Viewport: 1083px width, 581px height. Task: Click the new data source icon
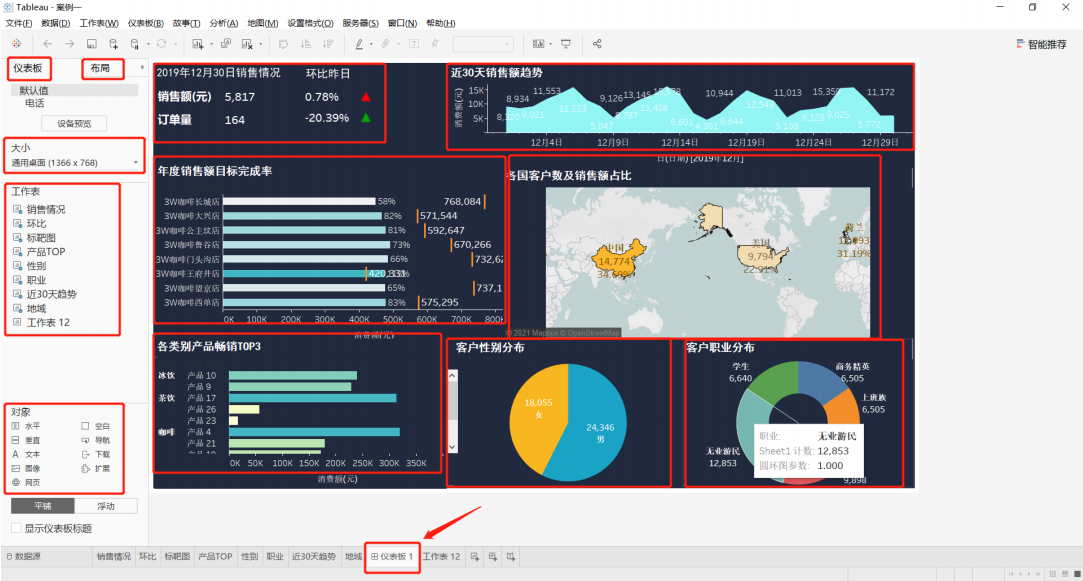pos(113,44)
